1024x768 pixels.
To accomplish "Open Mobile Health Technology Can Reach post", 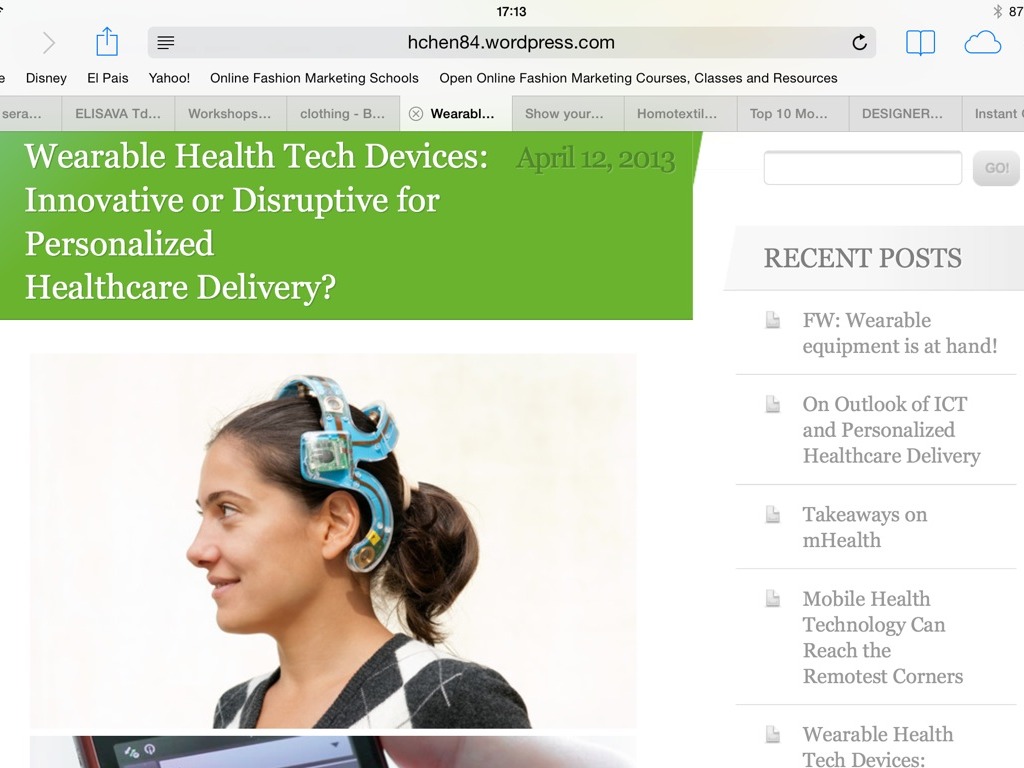I will [882, 637].
